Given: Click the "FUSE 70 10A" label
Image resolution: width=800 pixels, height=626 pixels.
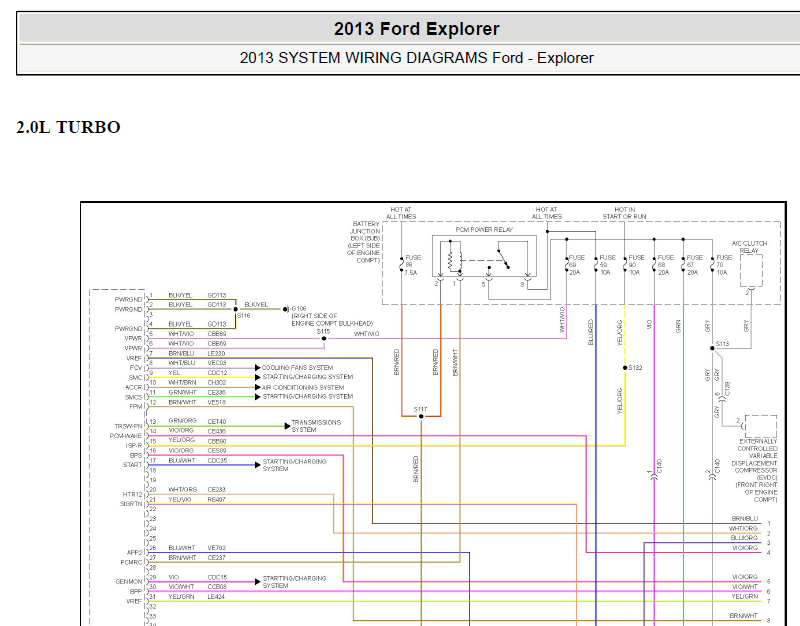Looking at the screenshot, I should (723, 265).
